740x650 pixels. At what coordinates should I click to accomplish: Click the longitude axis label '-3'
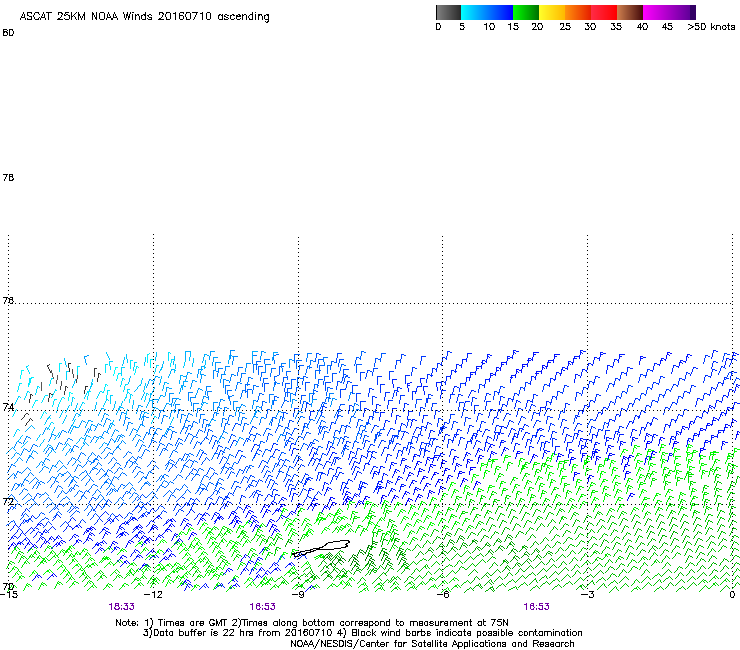point(587,595)
